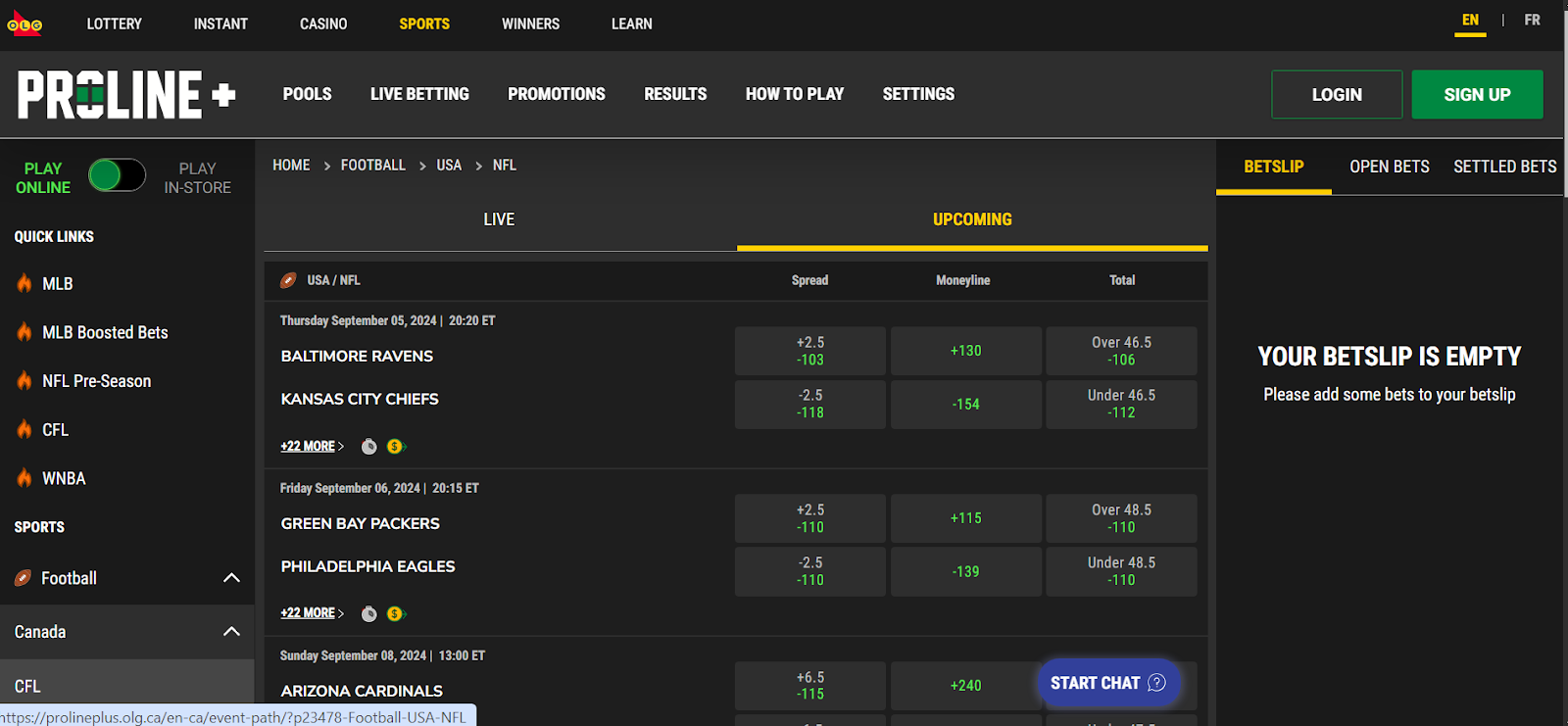Click the dollar coin icon under Packers vs Eagles
Viewport: 1568px width, 726px height.
(395, 614)
